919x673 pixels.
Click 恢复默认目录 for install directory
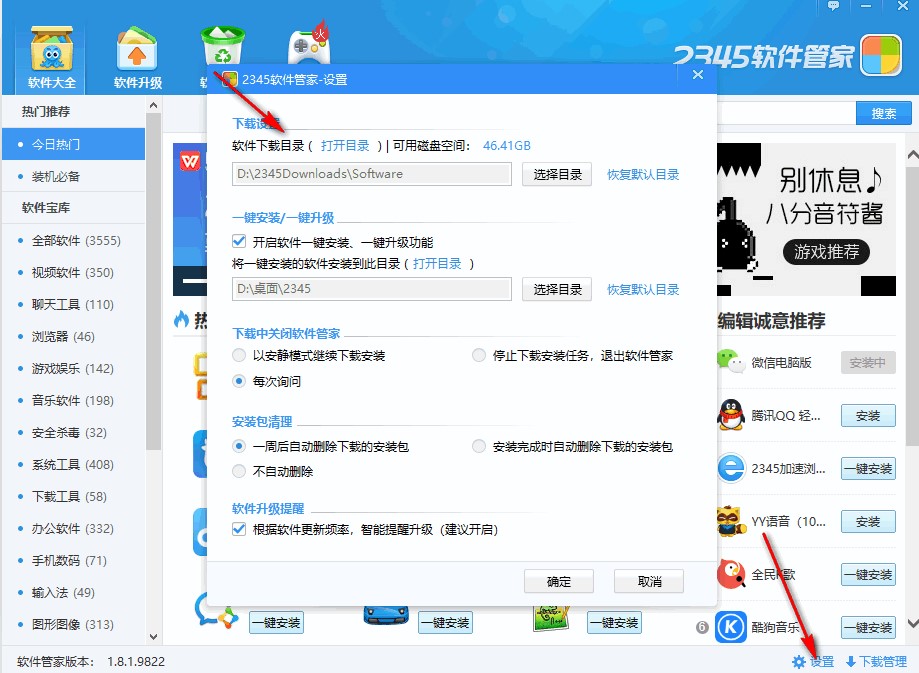pos(643,289)
